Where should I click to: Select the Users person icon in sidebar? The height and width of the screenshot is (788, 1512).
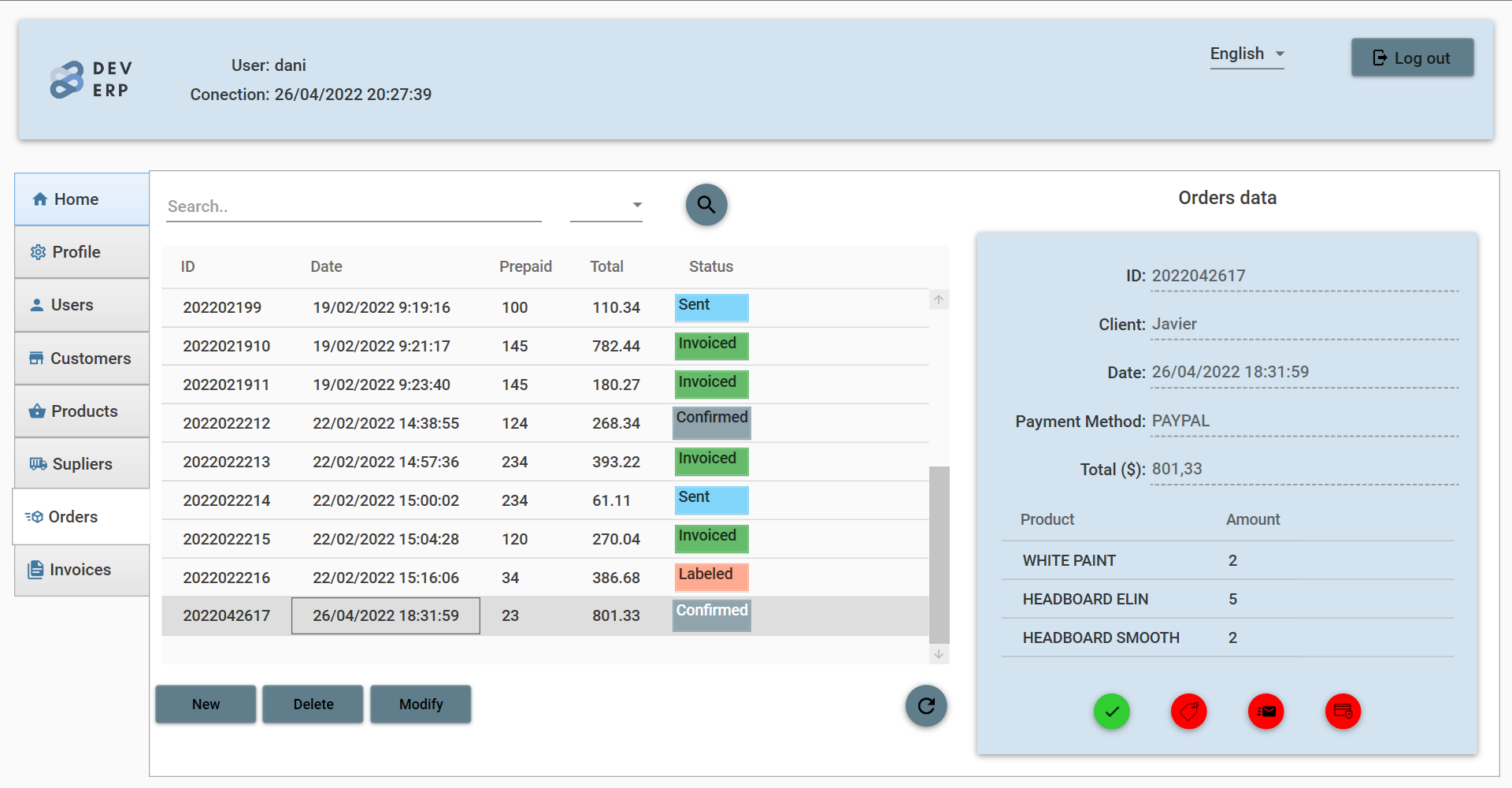pyautogui.click(x=37, y=305)
